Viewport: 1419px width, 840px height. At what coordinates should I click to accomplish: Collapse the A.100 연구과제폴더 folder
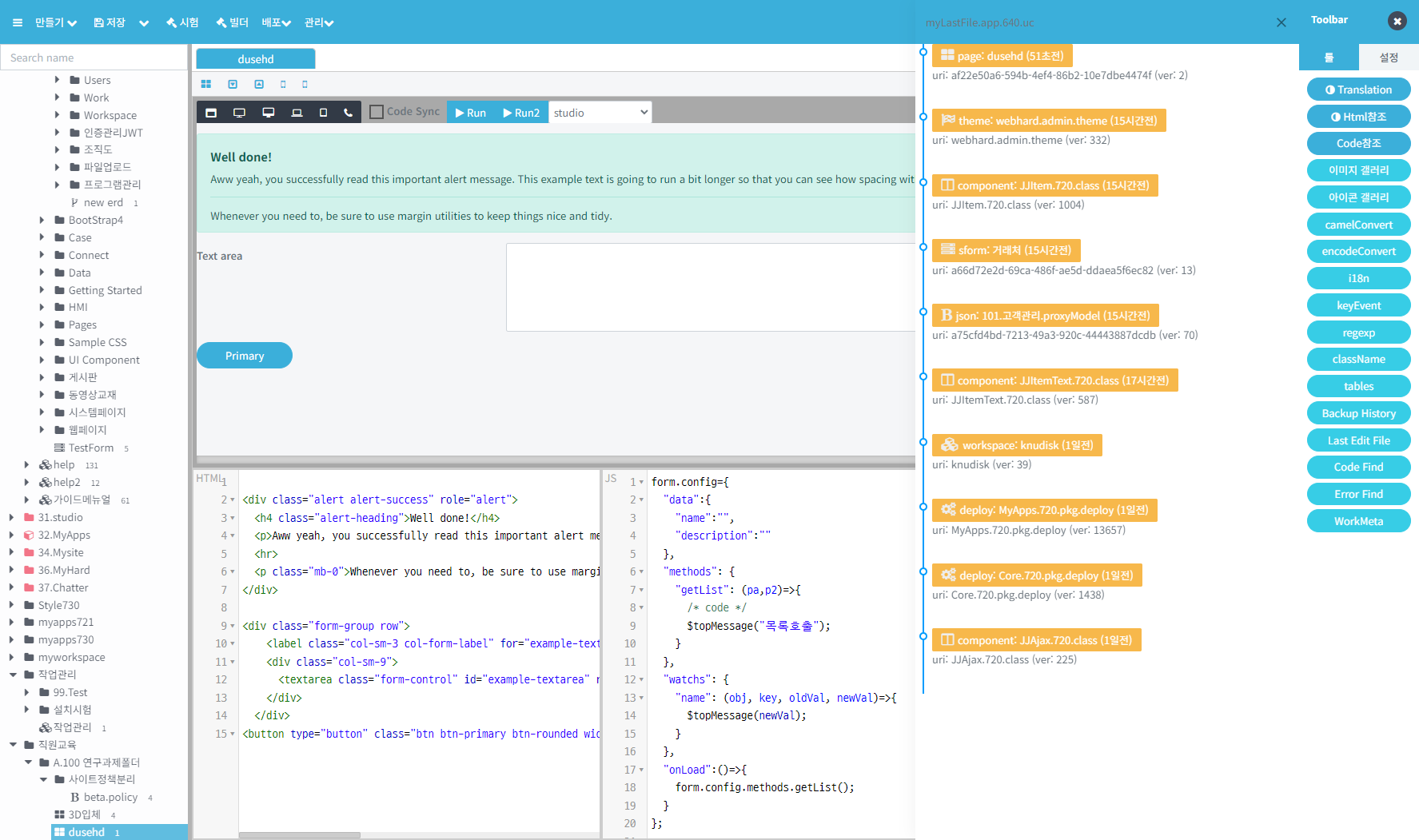tap(28, 762)
